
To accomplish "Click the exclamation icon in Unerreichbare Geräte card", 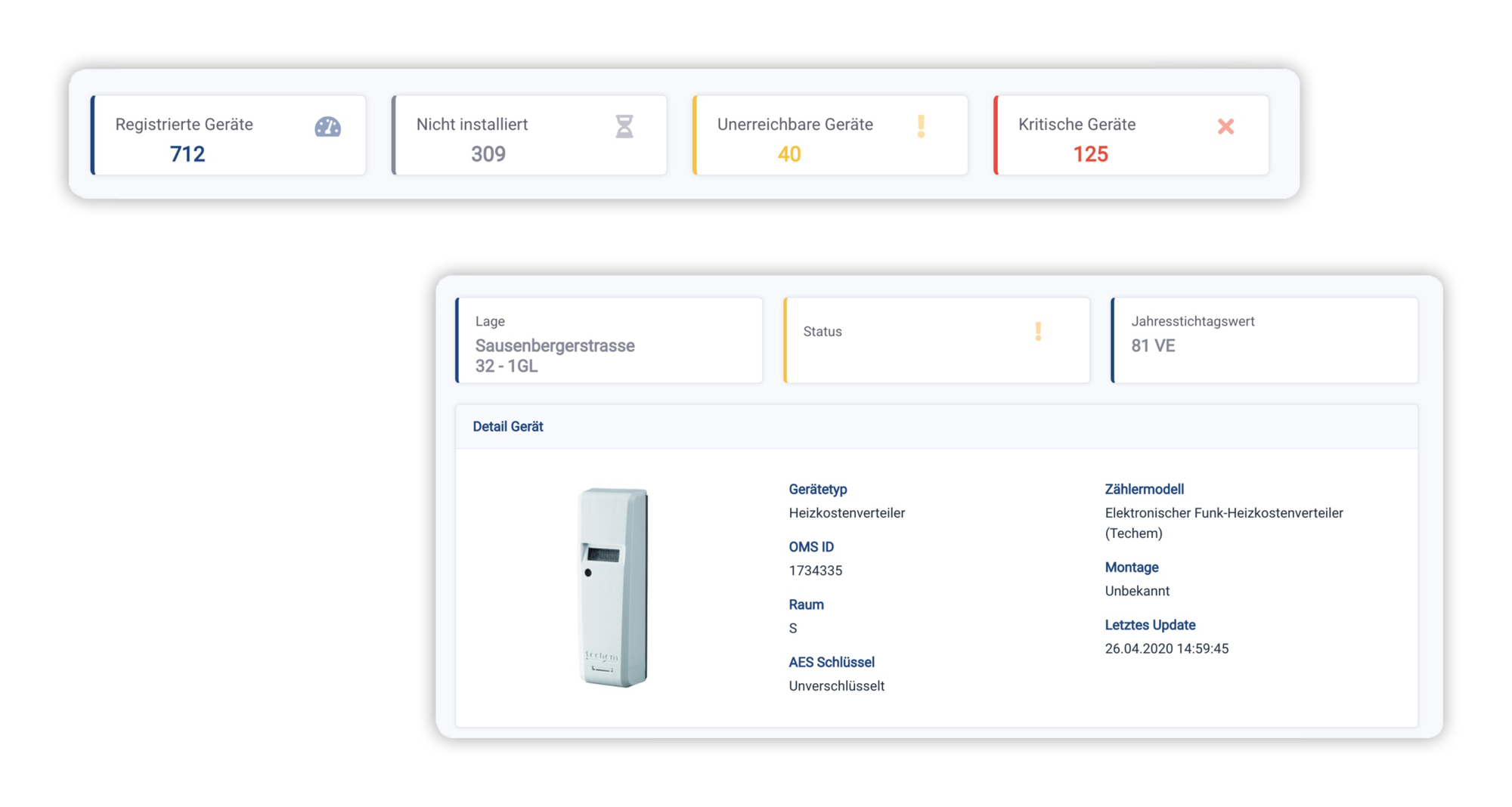I will click(921, 126).
